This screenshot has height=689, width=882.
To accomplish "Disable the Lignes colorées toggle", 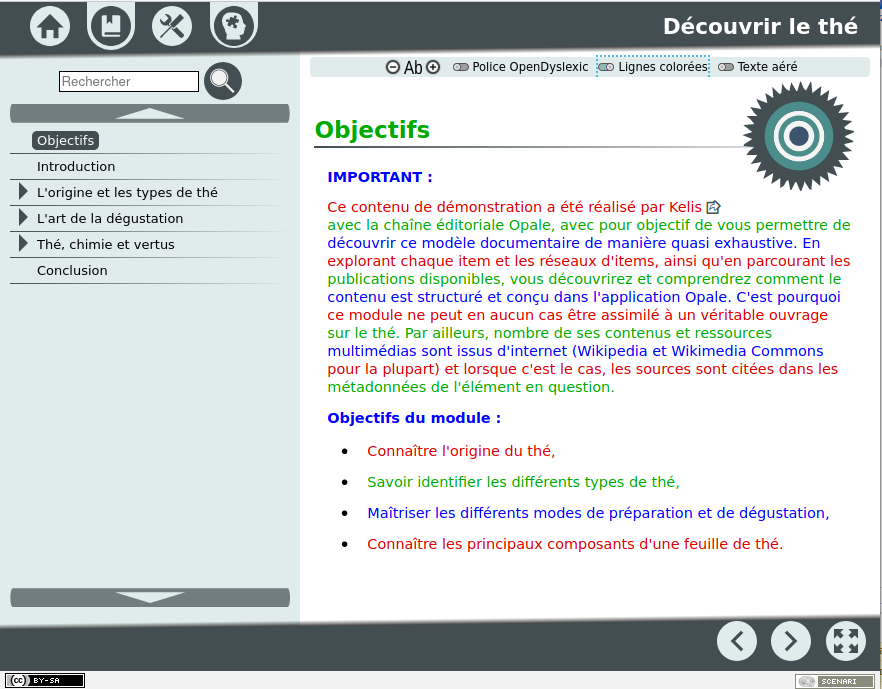I will click(606, 66).
